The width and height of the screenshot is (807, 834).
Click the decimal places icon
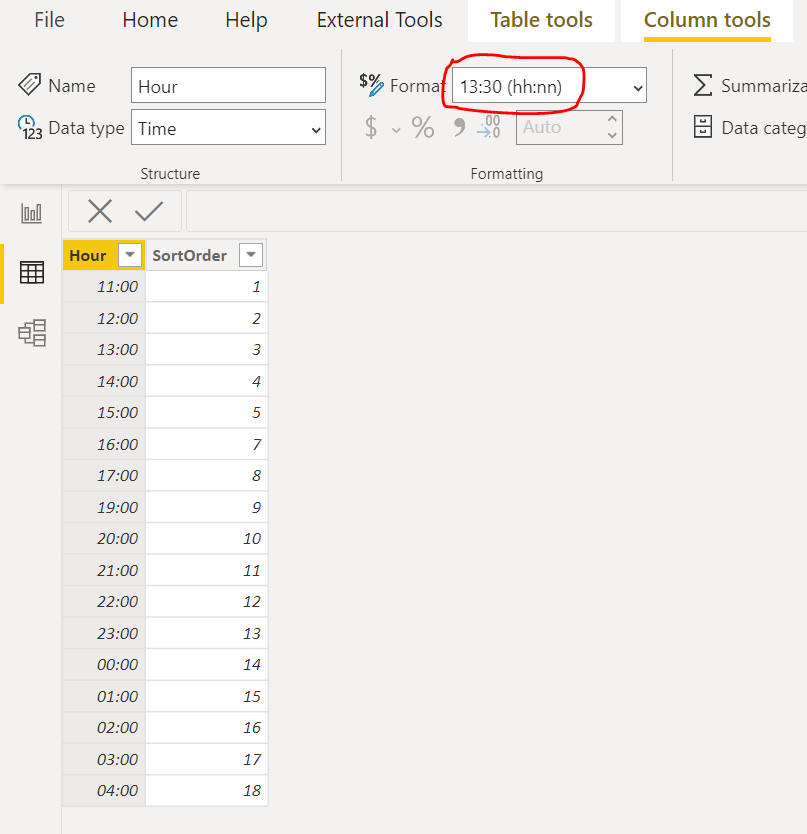pos(489,127)
